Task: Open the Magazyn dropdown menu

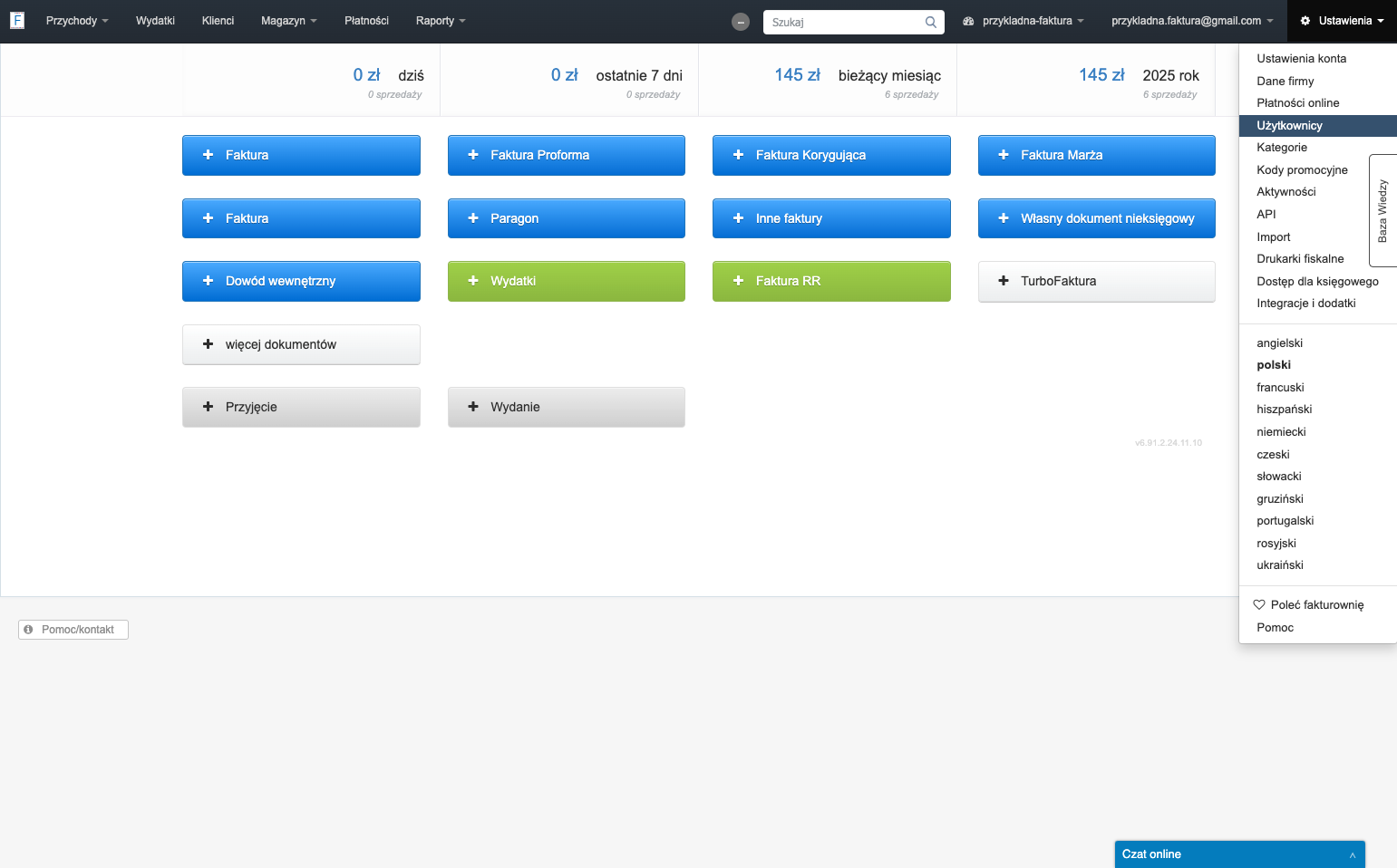Action: pos(288,21)
